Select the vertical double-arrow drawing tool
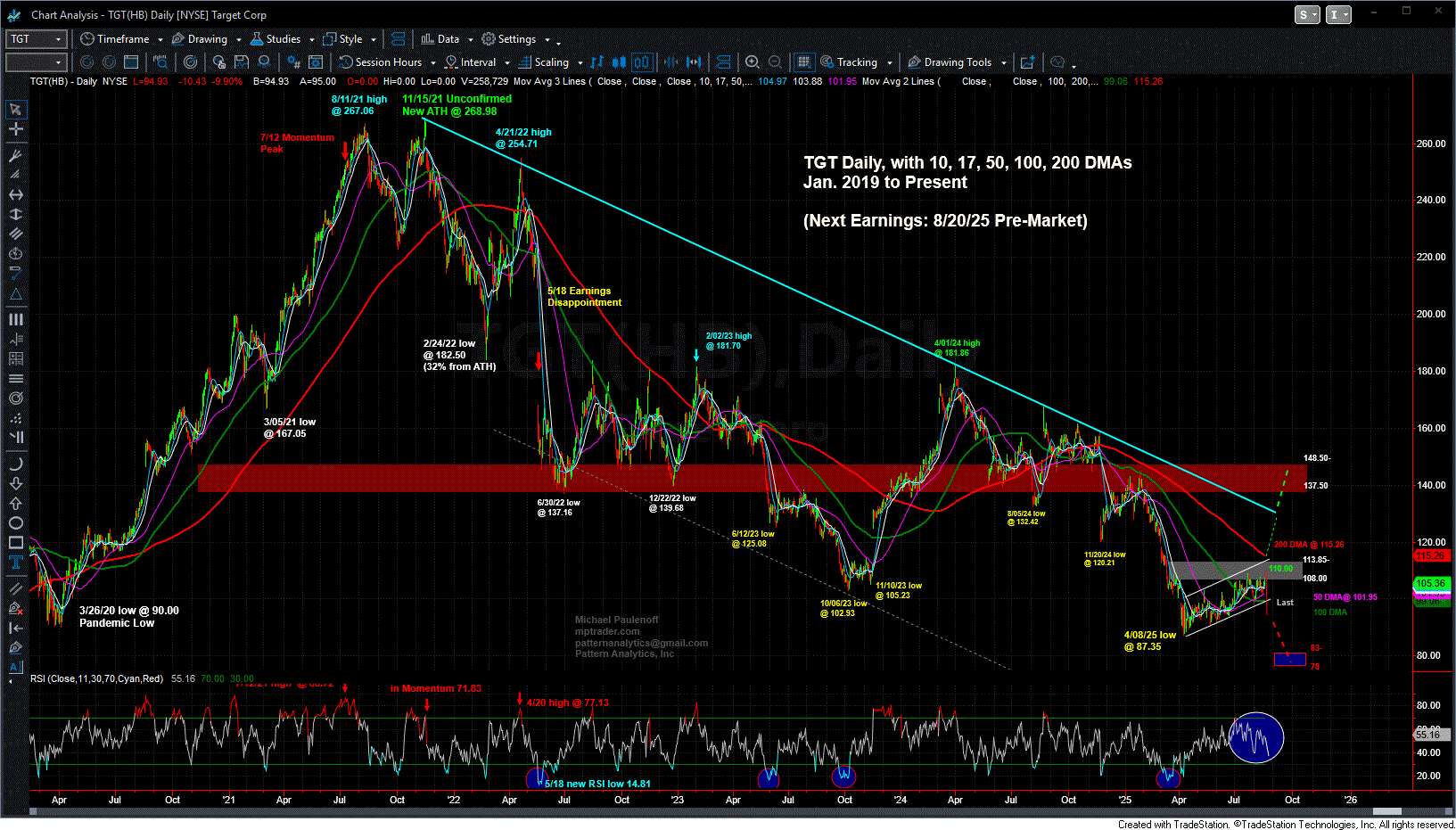The height and width of the screenshot is (830, 1456). point(16,214)
